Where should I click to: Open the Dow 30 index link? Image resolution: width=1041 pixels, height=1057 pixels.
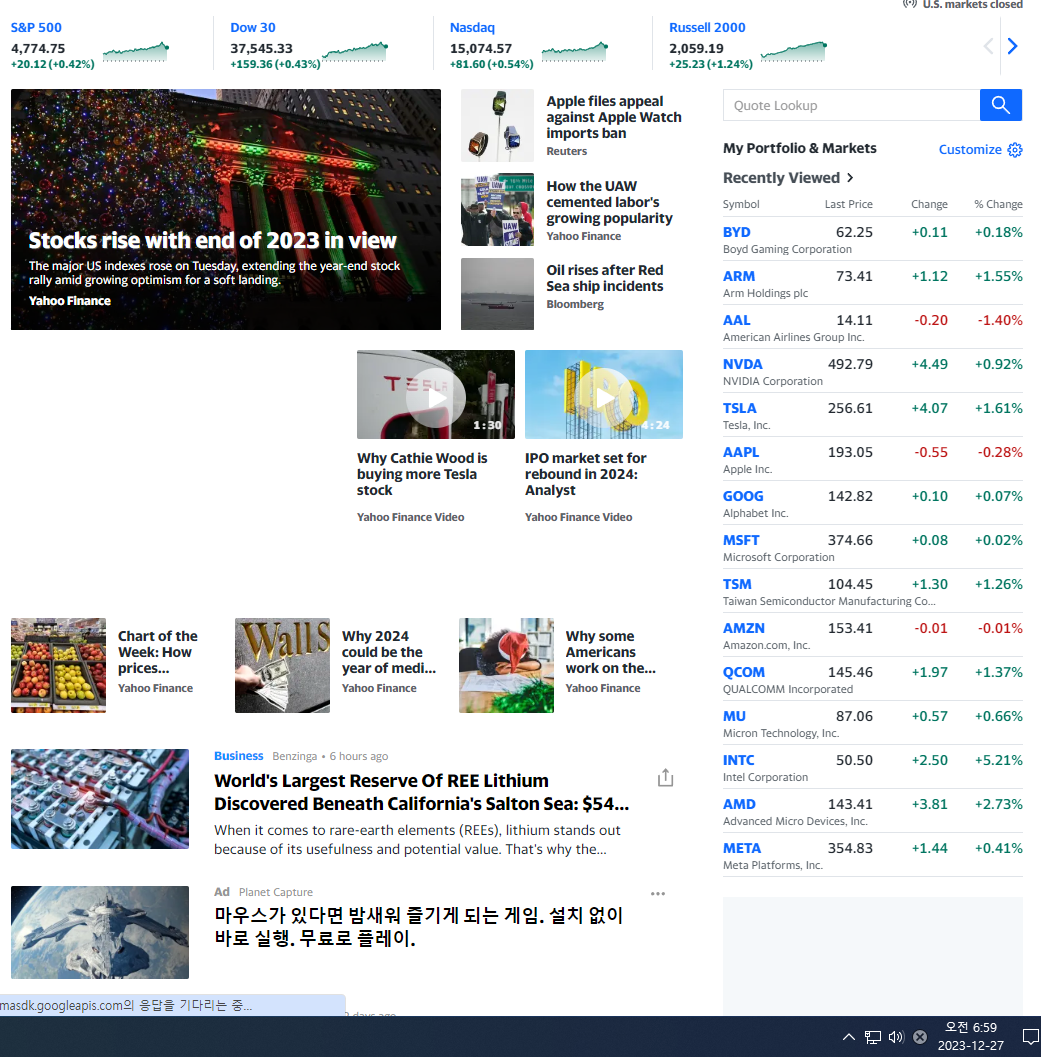253,28
